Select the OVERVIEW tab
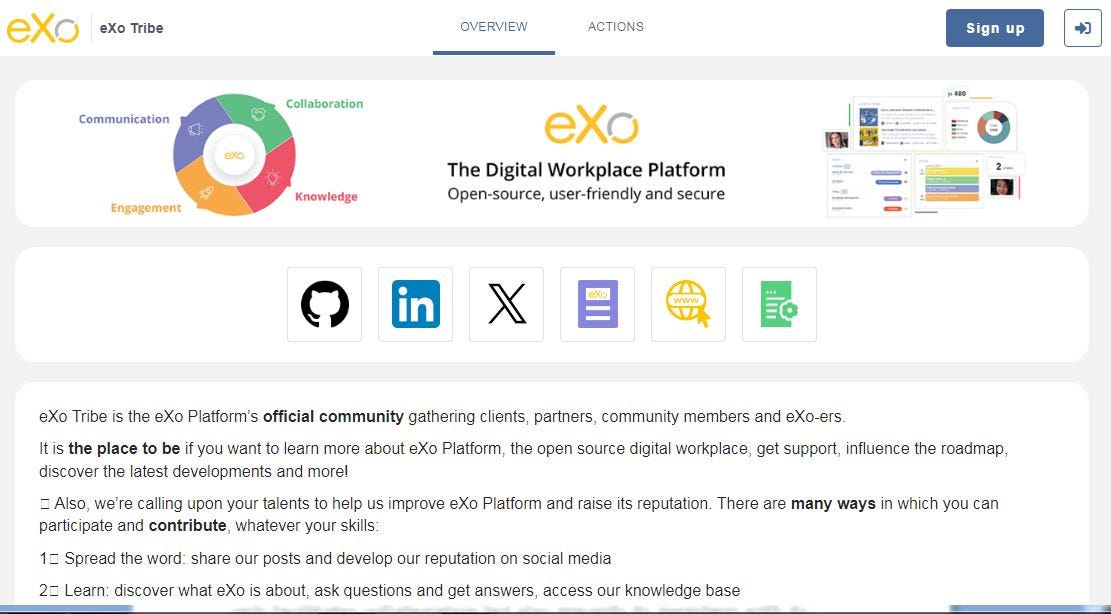1111x614 pixels. click(x=493, y=27)
